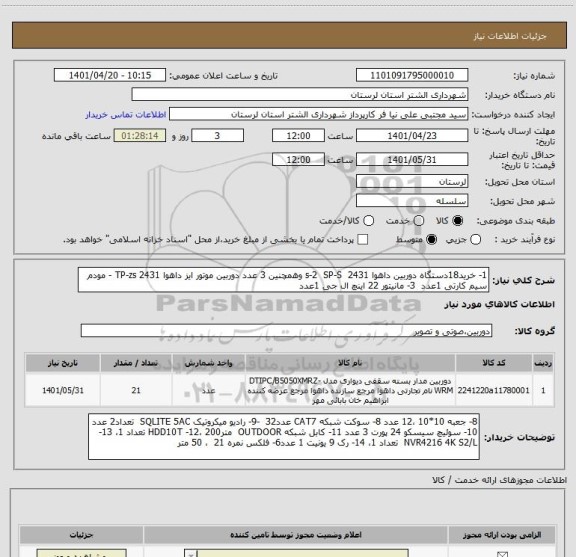This screenshot has width=576, height=557.
Task: Select the کالا radio button
Action: click(x=458, y=221)
